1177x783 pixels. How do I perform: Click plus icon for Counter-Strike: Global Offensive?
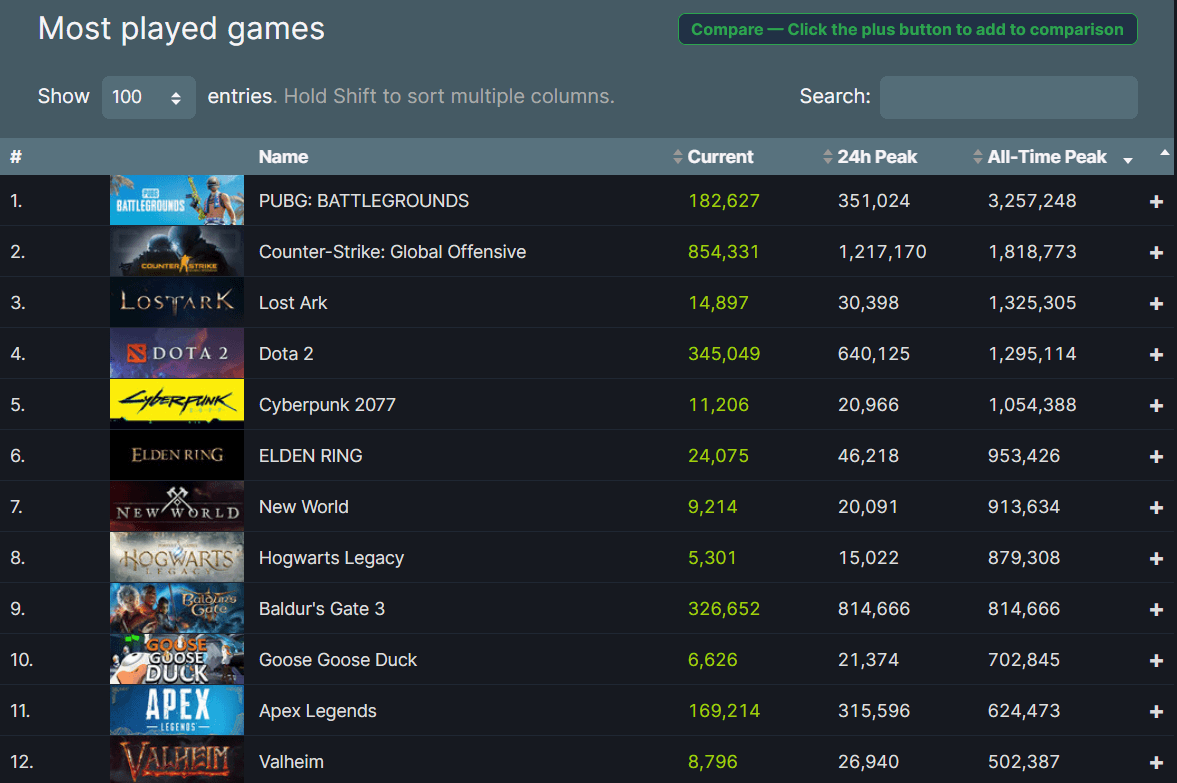tap(1156, 252)
